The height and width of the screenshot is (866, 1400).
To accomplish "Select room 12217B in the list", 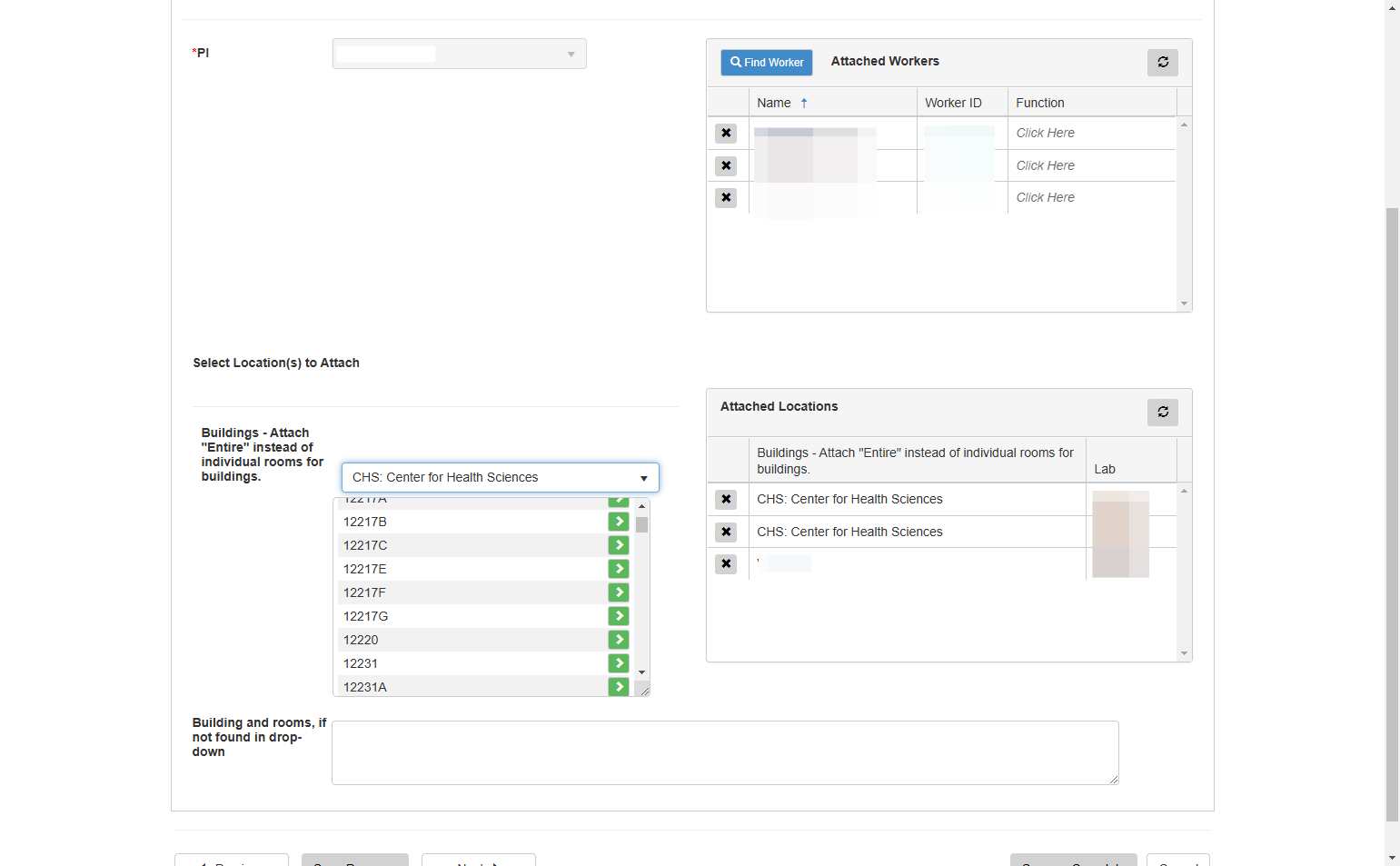I will click(472, 522).
